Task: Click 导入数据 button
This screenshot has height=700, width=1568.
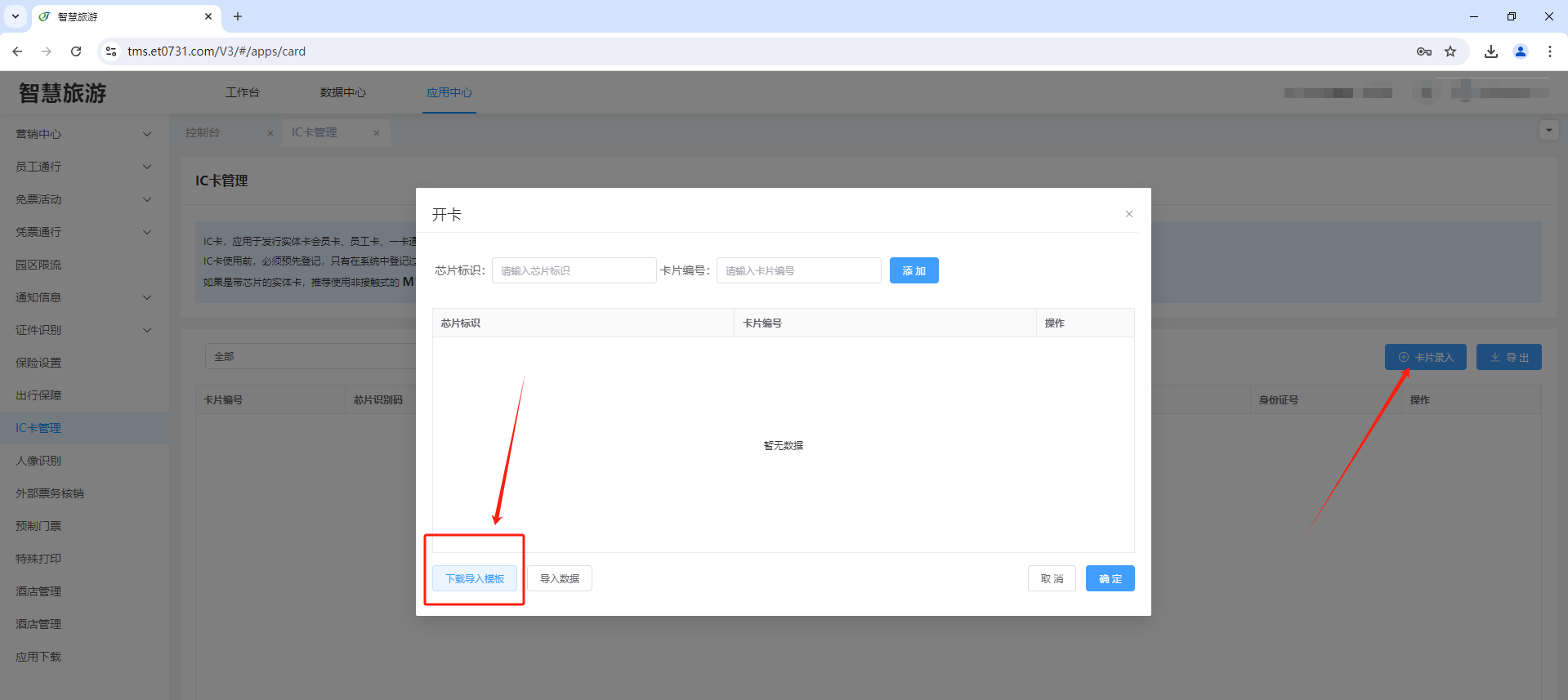Action: coord(560,579)
